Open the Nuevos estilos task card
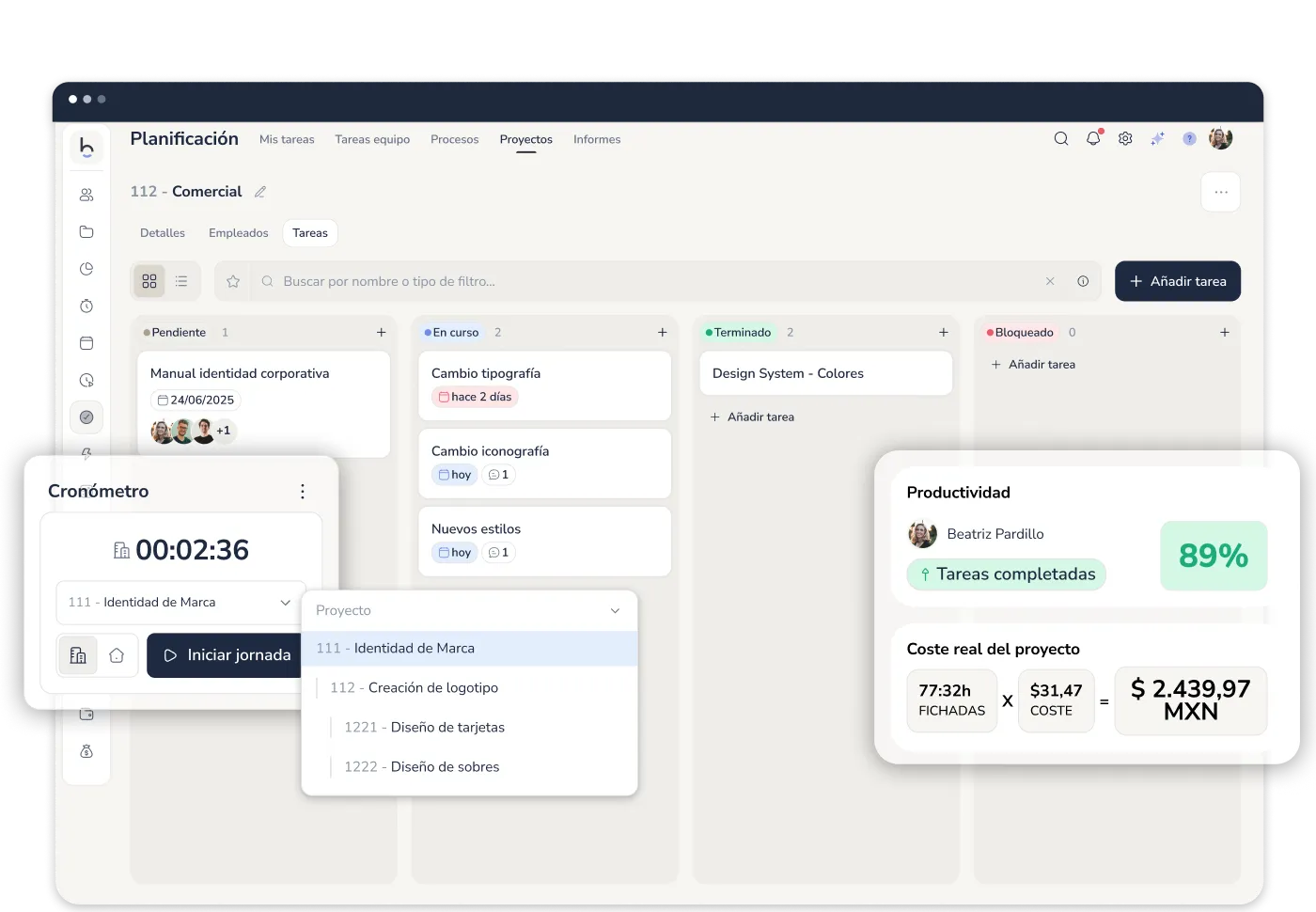 pos(544,542)
